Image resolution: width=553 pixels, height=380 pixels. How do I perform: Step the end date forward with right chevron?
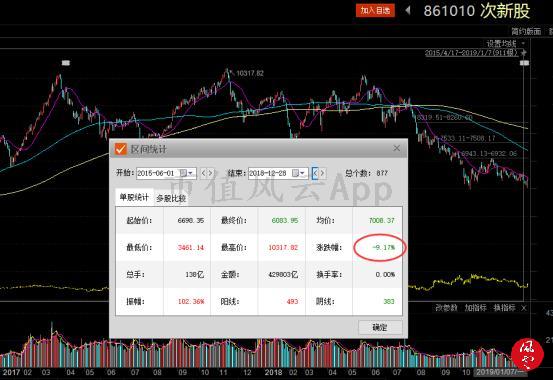click(x=322, y=173)
